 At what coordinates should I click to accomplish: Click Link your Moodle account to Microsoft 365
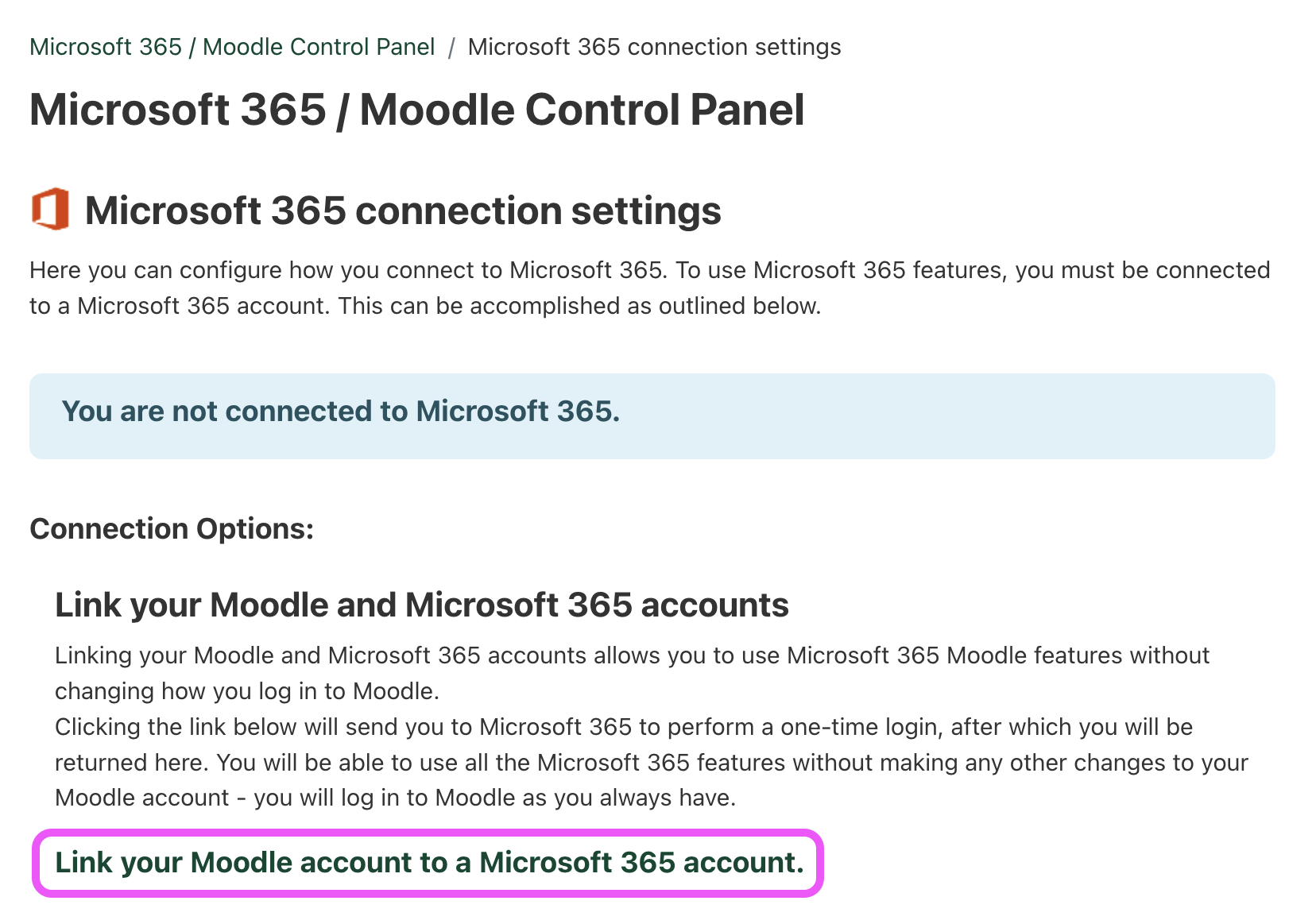429,862
